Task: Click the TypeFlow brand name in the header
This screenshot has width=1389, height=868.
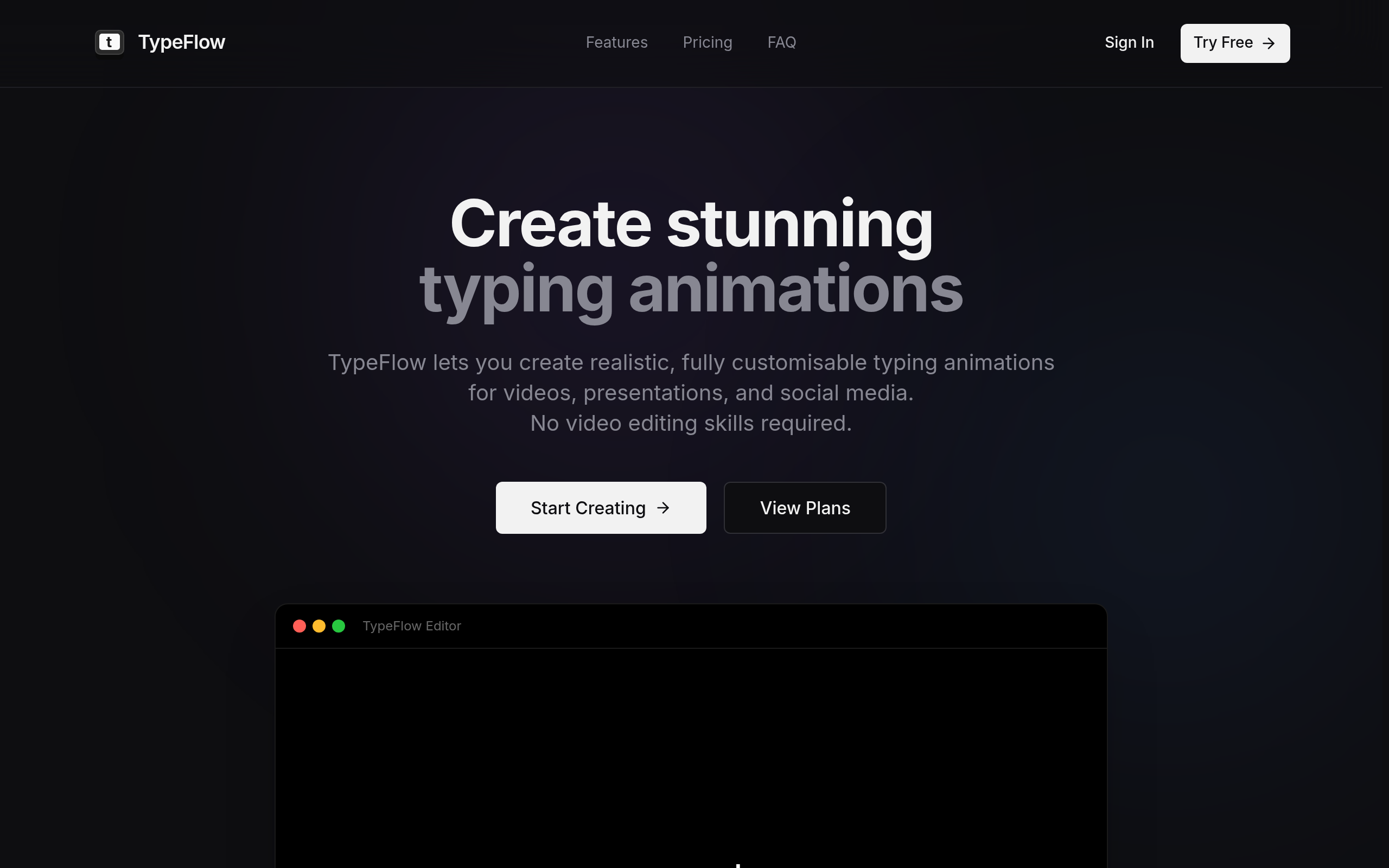Action: (x=181, y=42)
